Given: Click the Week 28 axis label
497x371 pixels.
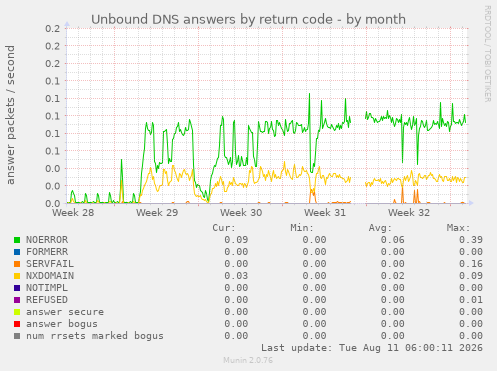Looking at the screenshot, I should pyautogui.click(x=73, y=213).
